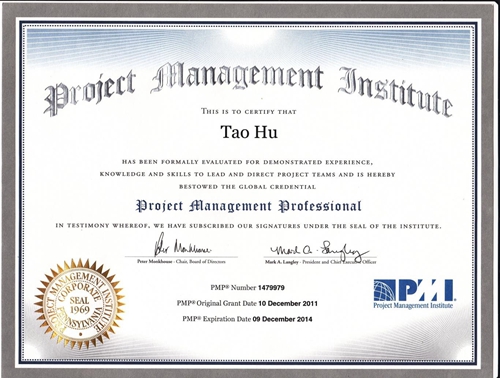Click the Project Management Professional title
500x378 pixels.
click(249, 206)
